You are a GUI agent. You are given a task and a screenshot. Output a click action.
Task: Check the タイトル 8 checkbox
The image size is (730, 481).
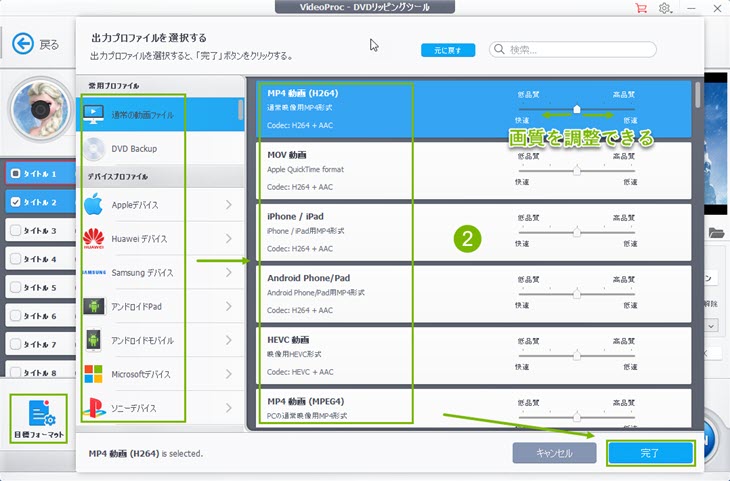[x=15, y=372]
